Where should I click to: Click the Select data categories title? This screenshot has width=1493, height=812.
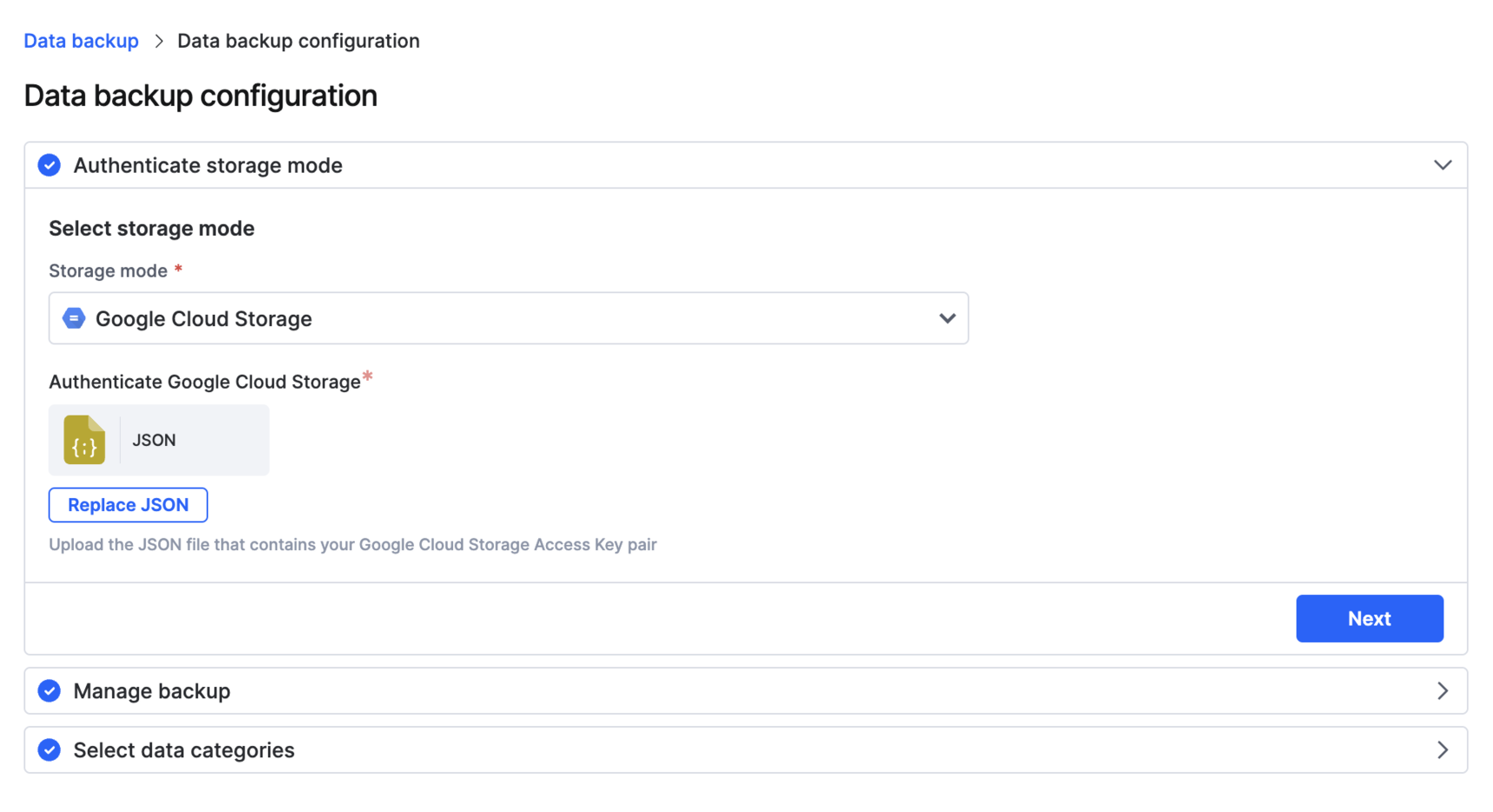pos(184,750)
